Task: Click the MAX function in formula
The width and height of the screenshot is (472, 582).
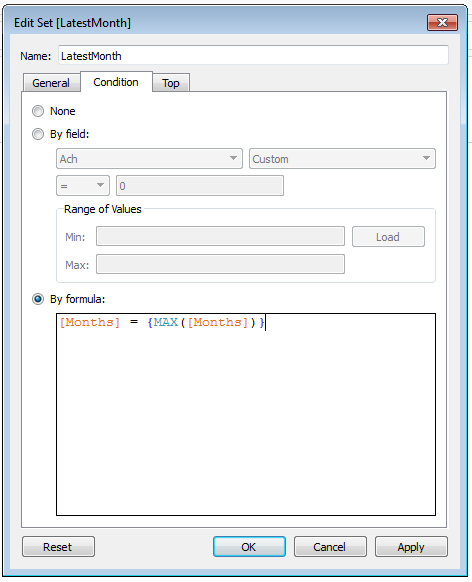Action: click(x=166, y=322)
